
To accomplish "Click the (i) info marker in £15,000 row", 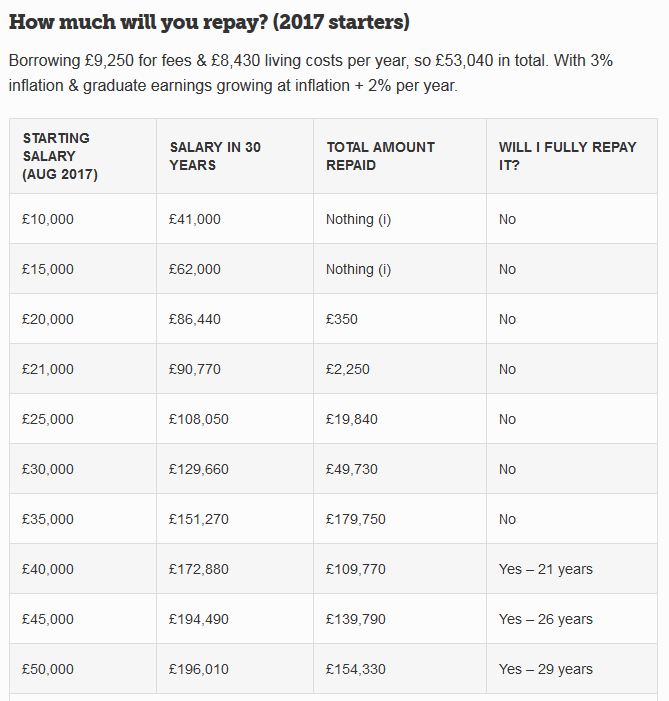I will tap(385, 270).
